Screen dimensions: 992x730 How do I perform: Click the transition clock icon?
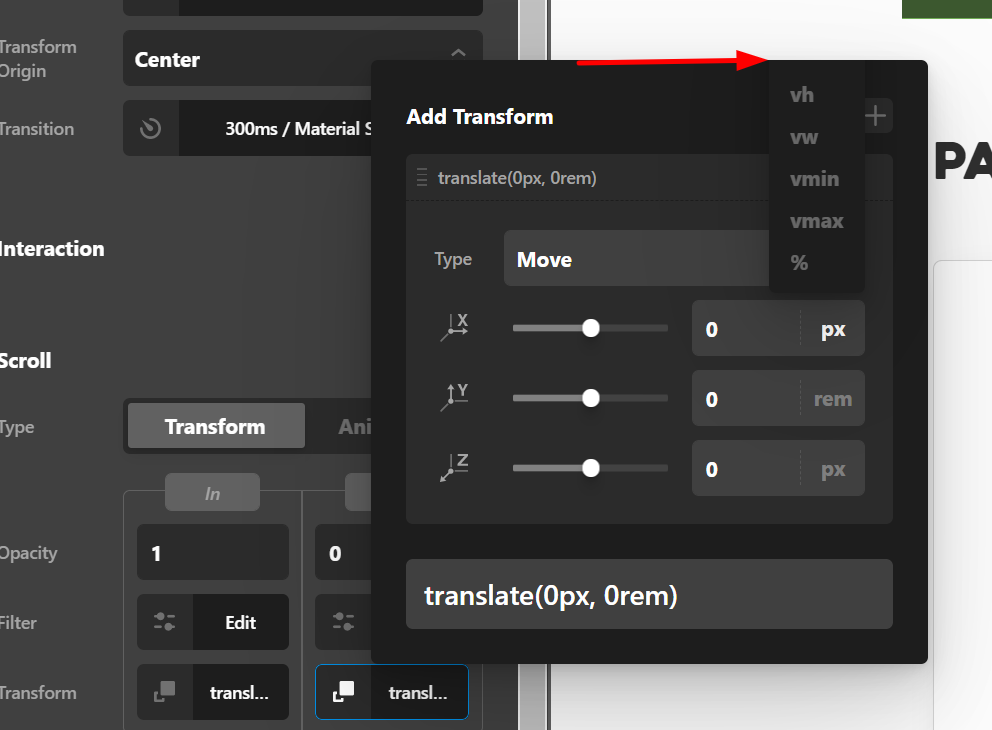click(151, 128)
